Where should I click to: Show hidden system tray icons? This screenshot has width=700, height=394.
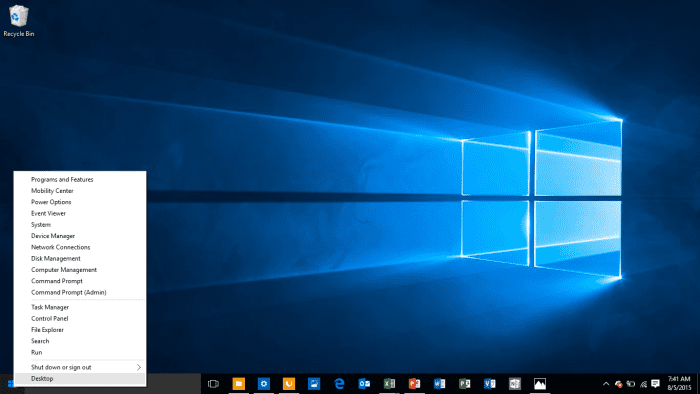click(x=606, y=384)
